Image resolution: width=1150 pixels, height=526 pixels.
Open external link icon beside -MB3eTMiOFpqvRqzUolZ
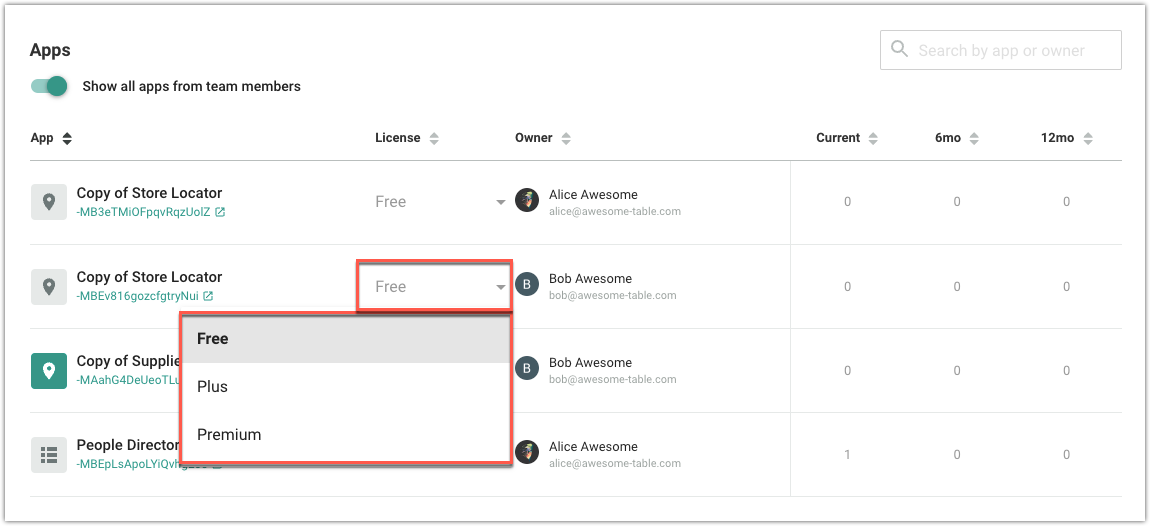pyautogui.click(x=220, y=213)
